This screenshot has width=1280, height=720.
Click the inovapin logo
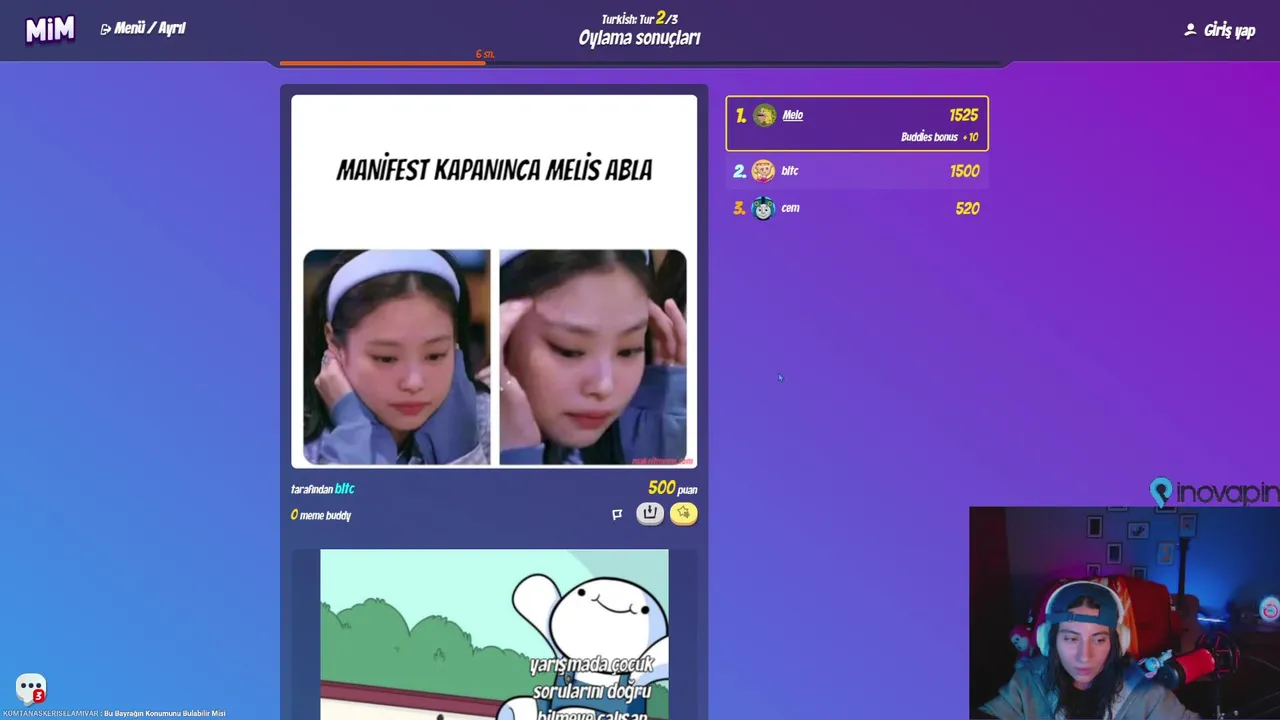point(1214,492)
